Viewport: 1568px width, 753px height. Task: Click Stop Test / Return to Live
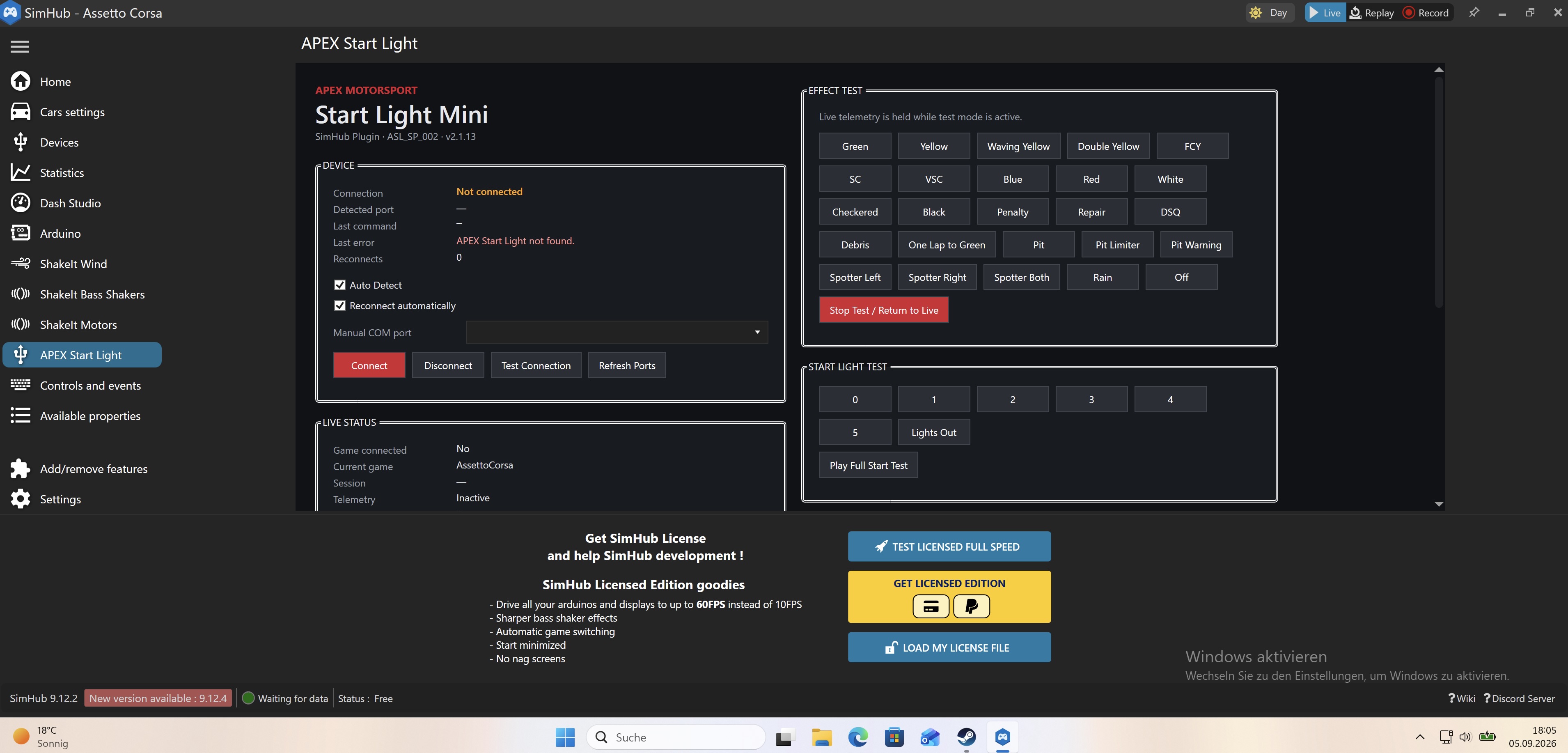[x=883, y=310]
